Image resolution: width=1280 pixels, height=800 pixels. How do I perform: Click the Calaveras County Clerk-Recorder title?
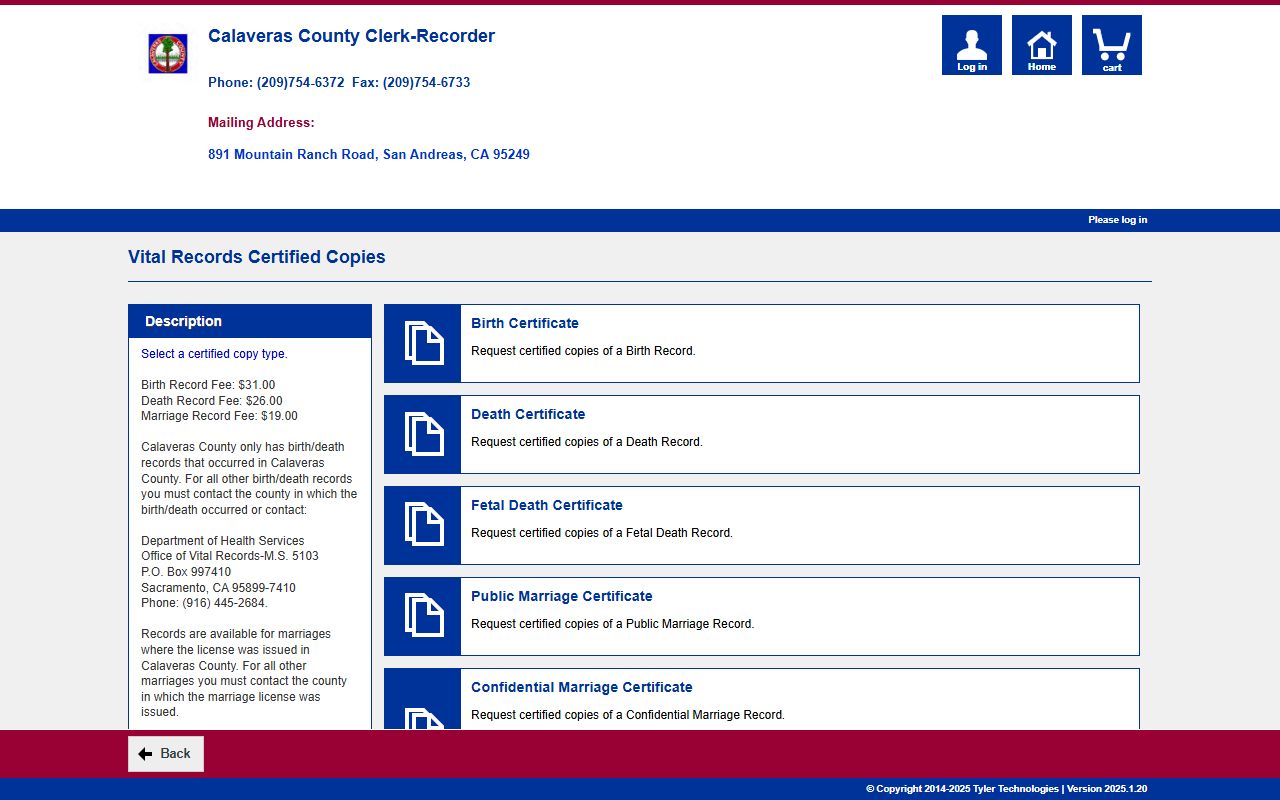pyautogui.click(x=351, y=36)
